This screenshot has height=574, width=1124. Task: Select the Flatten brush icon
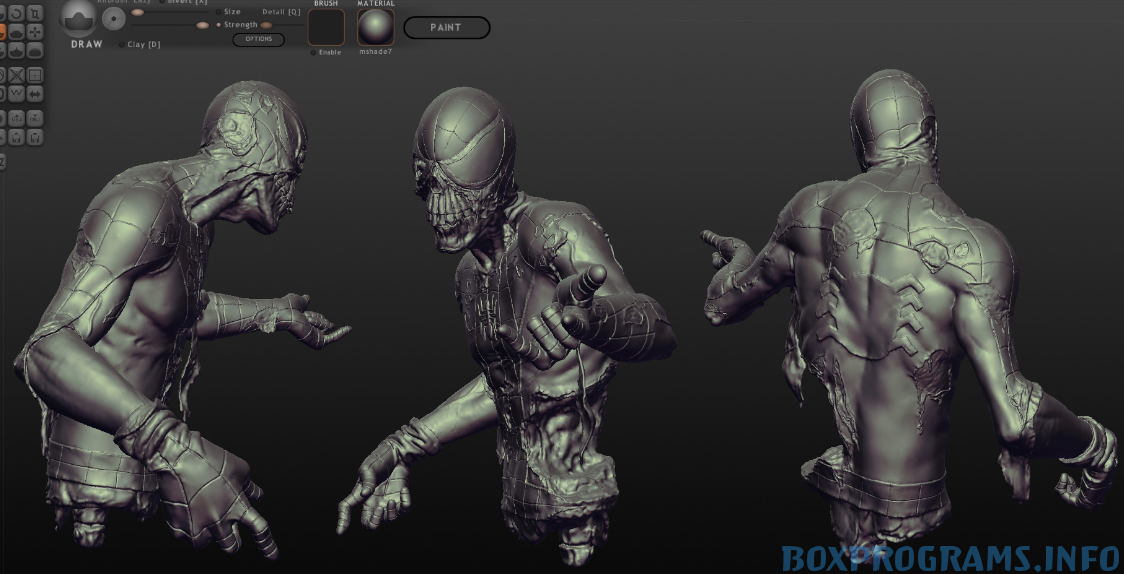[x=16, y=32]
